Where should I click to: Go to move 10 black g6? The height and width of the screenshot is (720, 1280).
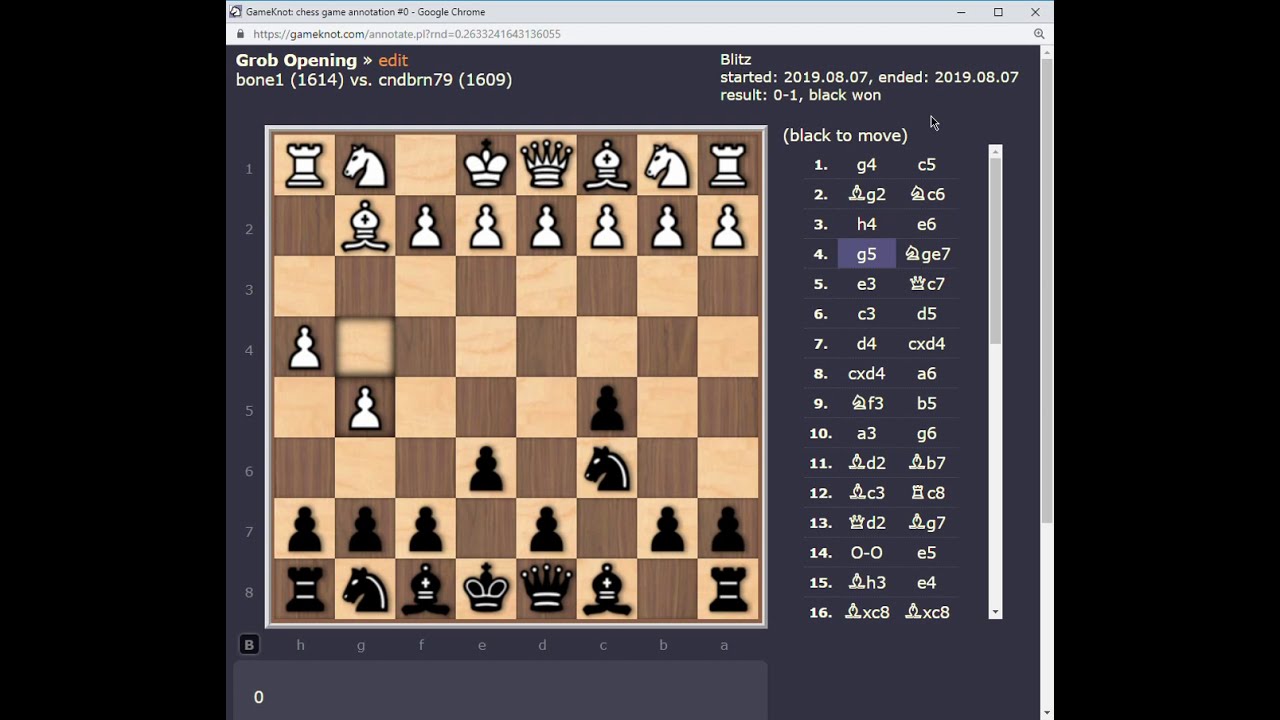click(927, 433)
